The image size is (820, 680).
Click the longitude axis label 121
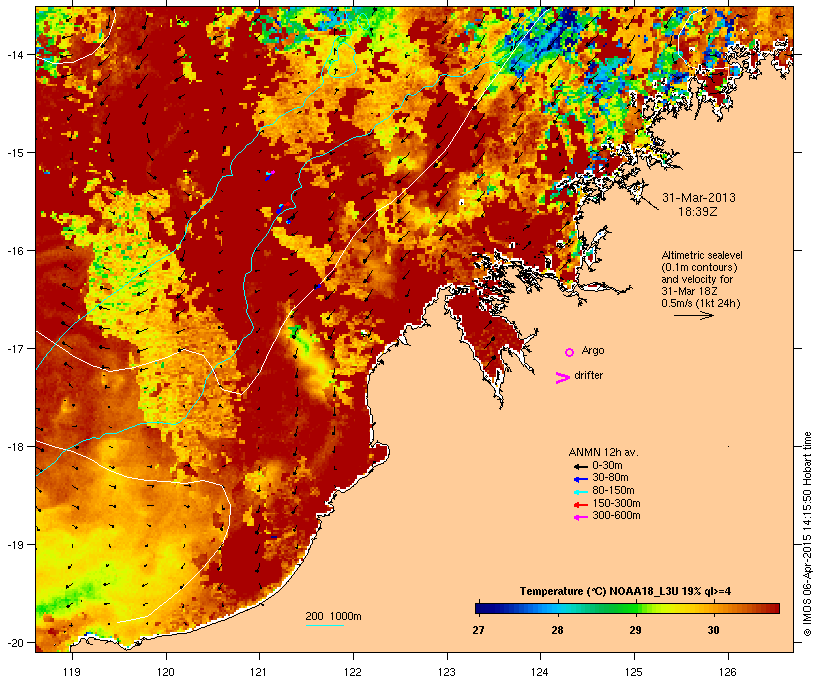coord(259,672)
